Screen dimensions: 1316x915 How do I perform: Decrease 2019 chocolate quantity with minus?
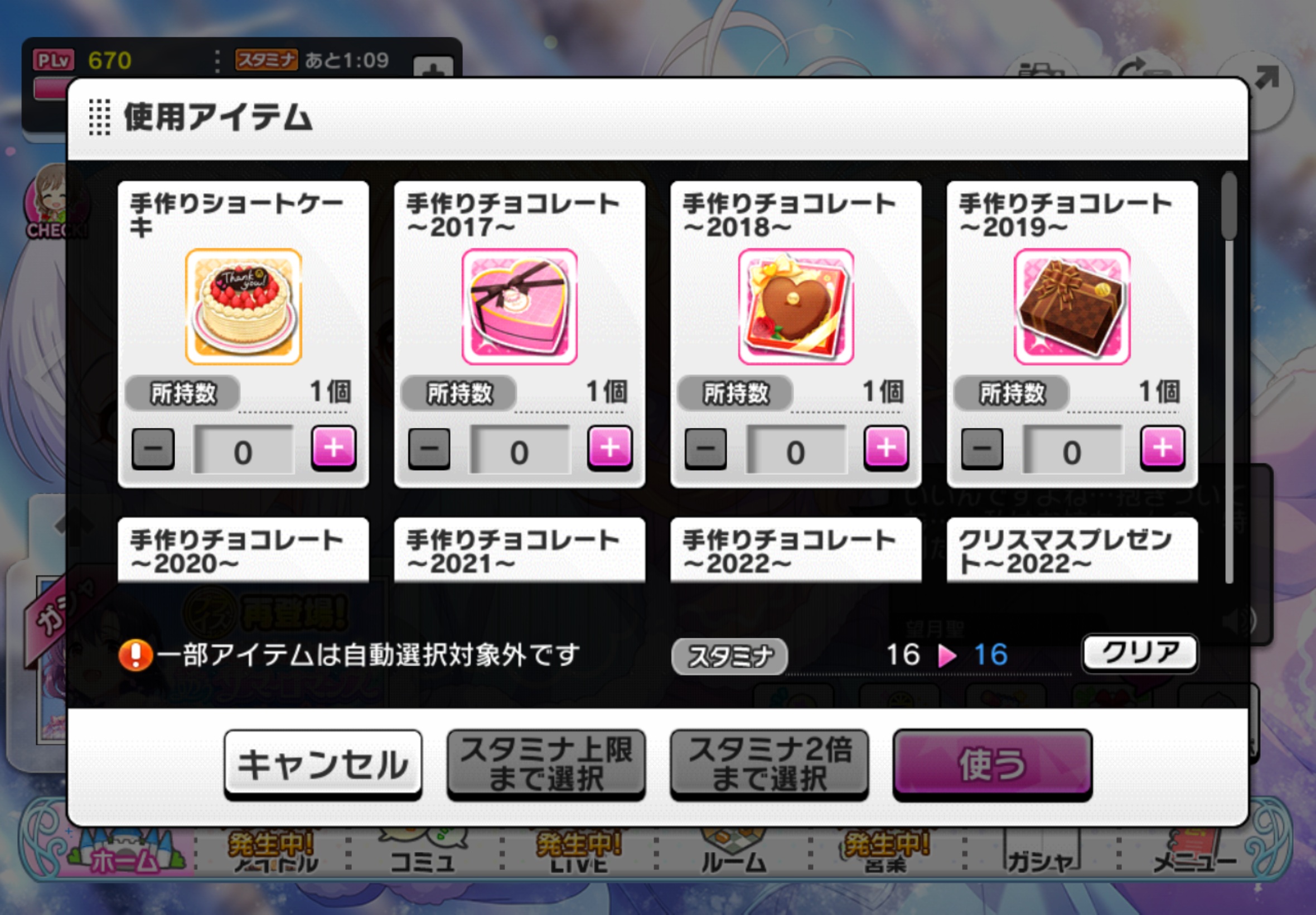[x=982, y=449]
